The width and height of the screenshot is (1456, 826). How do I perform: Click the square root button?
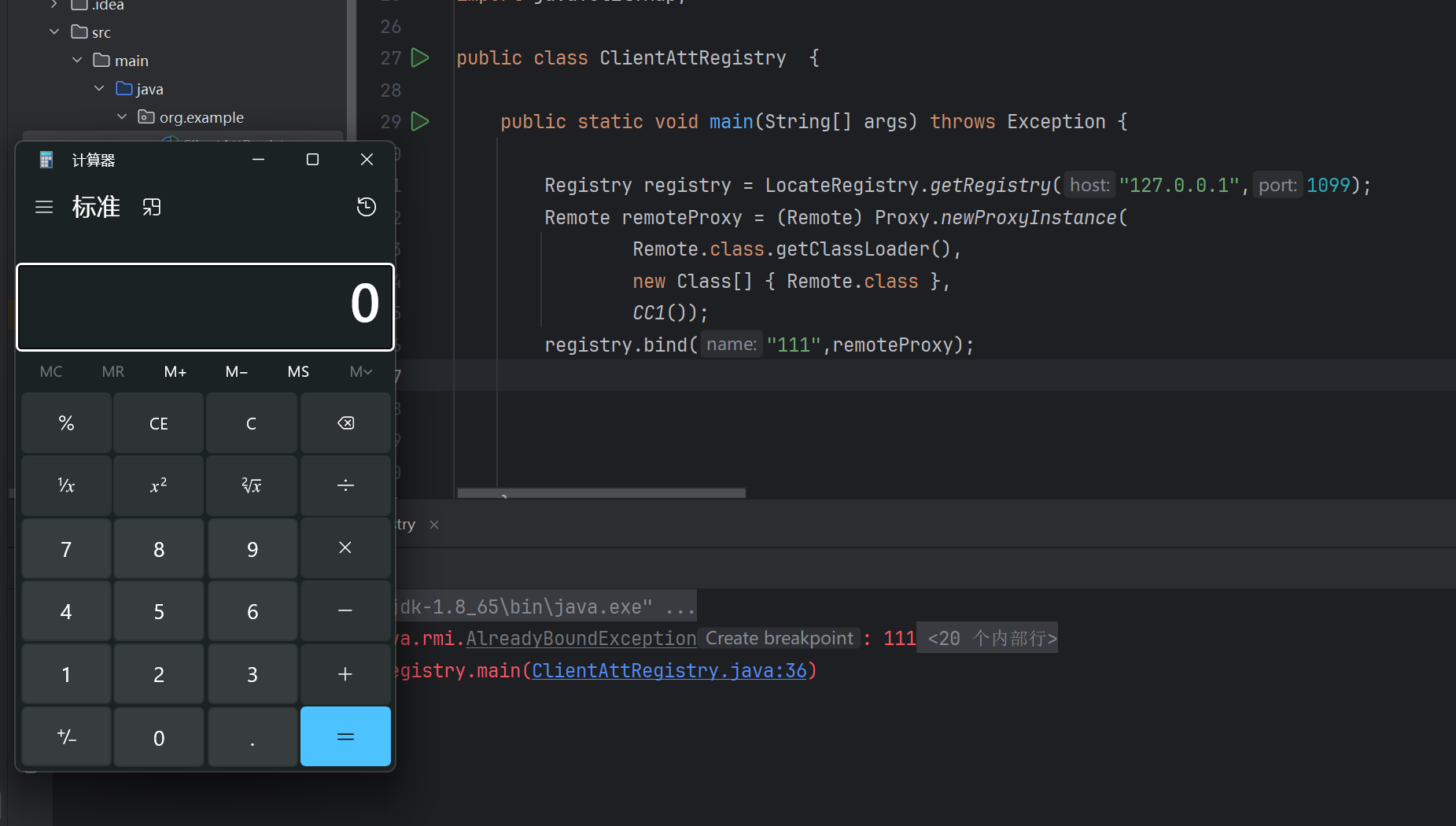tap(252, 485)
